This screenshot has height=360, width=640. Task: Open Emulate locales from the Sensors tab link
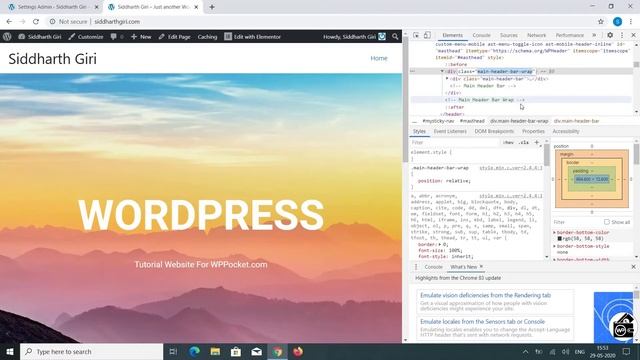(482, 322)
